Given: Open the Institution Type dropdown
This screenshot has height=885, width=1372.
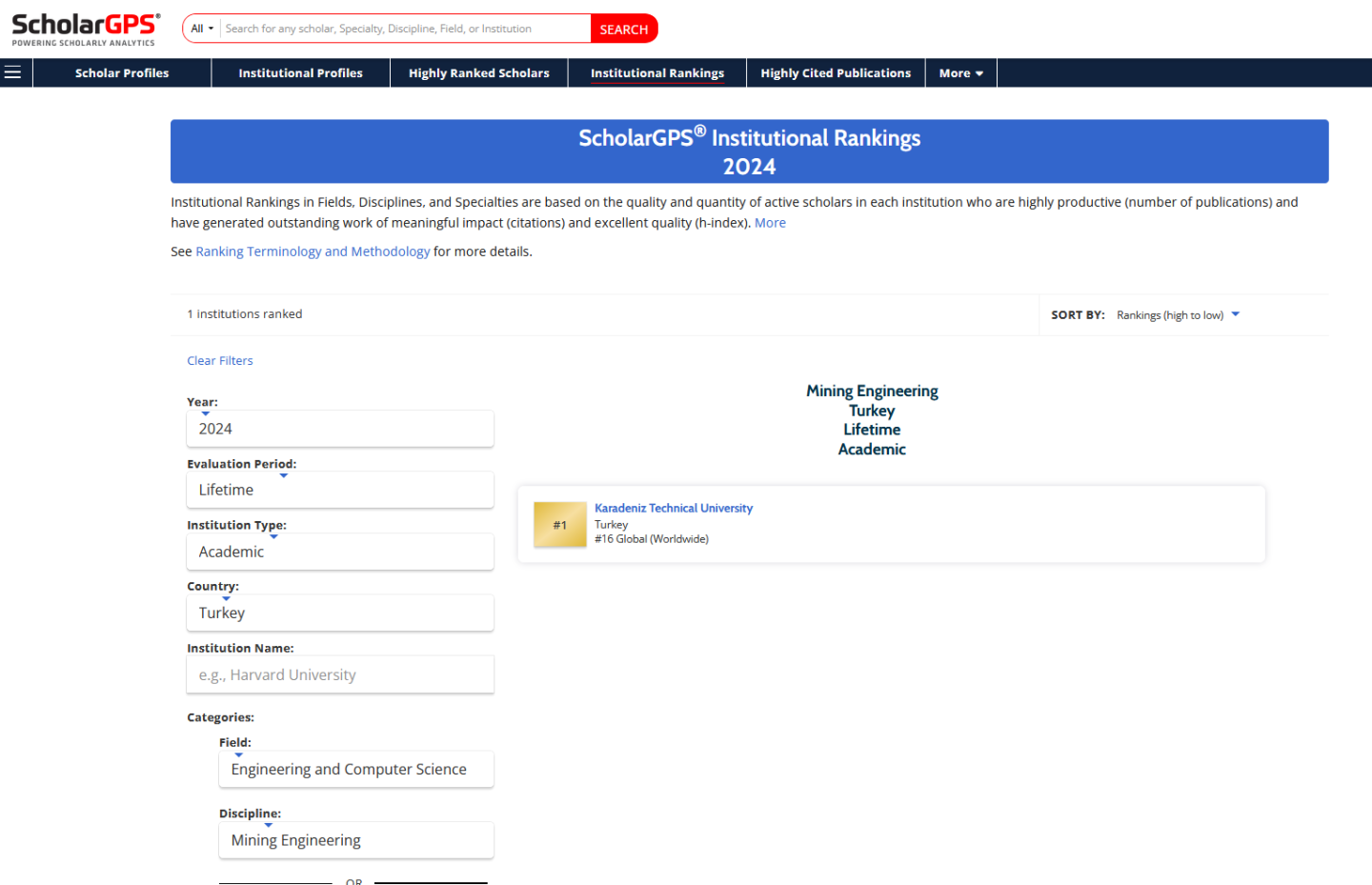Looking at the screenshot, I should 340,552.
